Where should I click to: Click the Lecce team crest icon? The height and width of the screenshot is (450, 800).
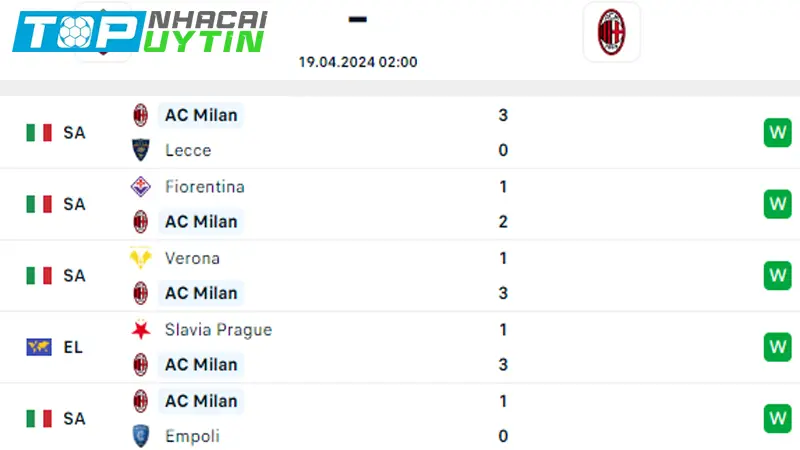(140, 150)
